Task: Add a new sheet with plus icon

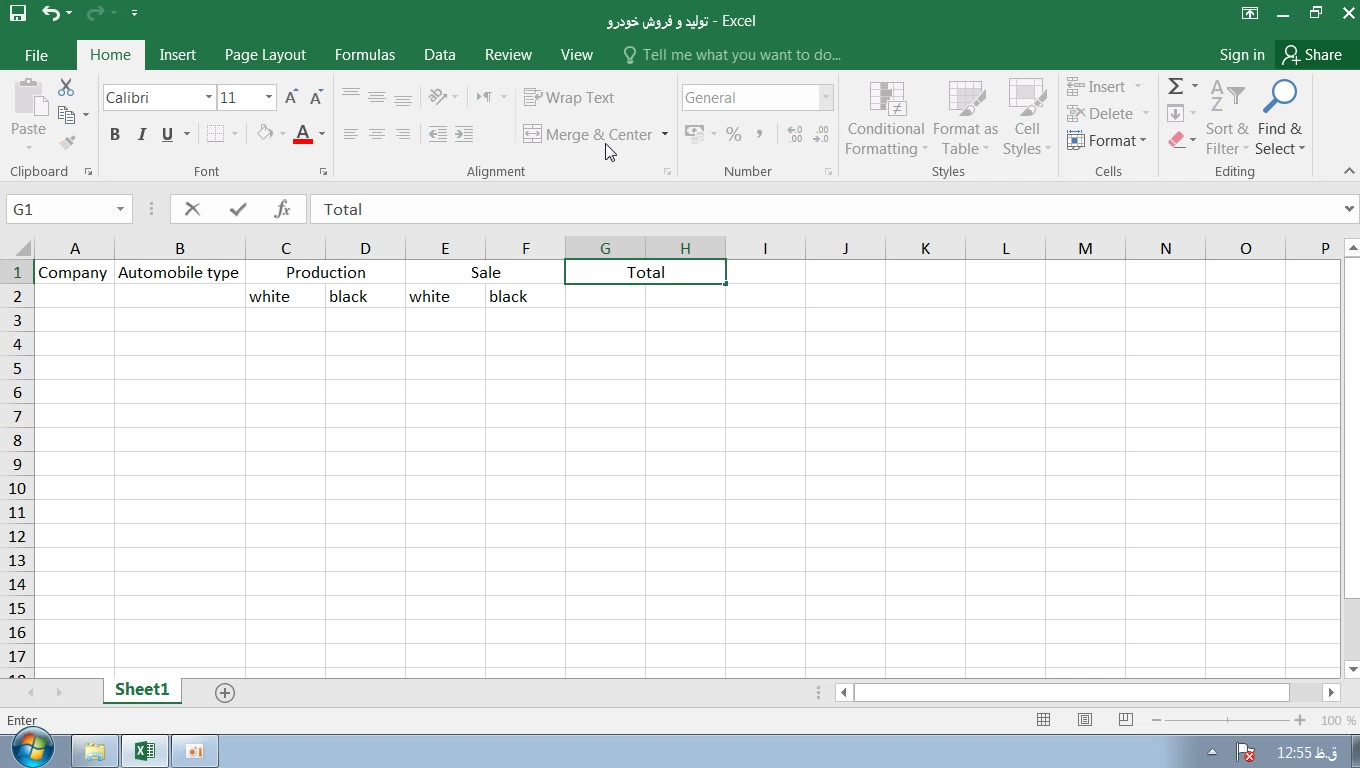Action: (225, 692)
